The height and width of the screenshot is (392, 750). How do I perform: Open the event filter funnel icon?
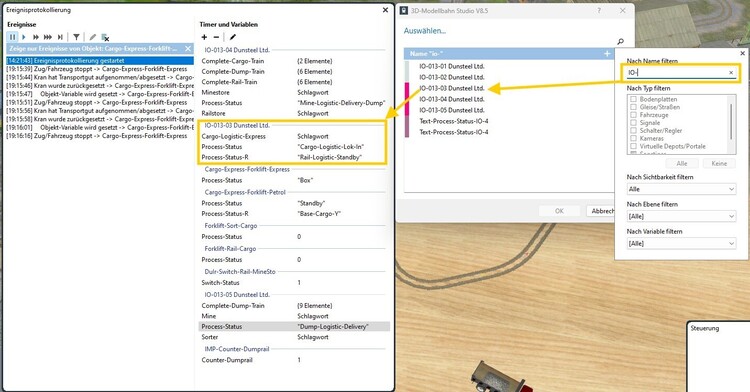(x=76, y=37)
